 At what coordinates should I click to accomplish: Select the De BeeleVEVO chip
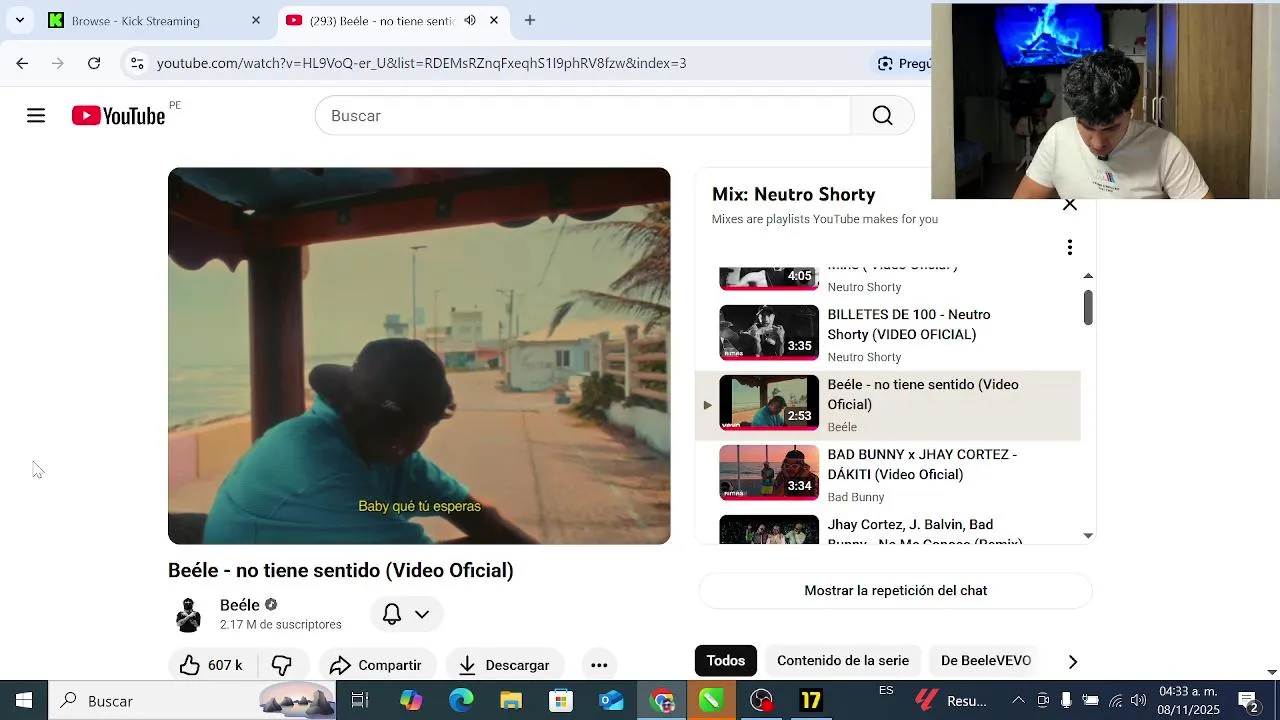click(x=986, y=661)
